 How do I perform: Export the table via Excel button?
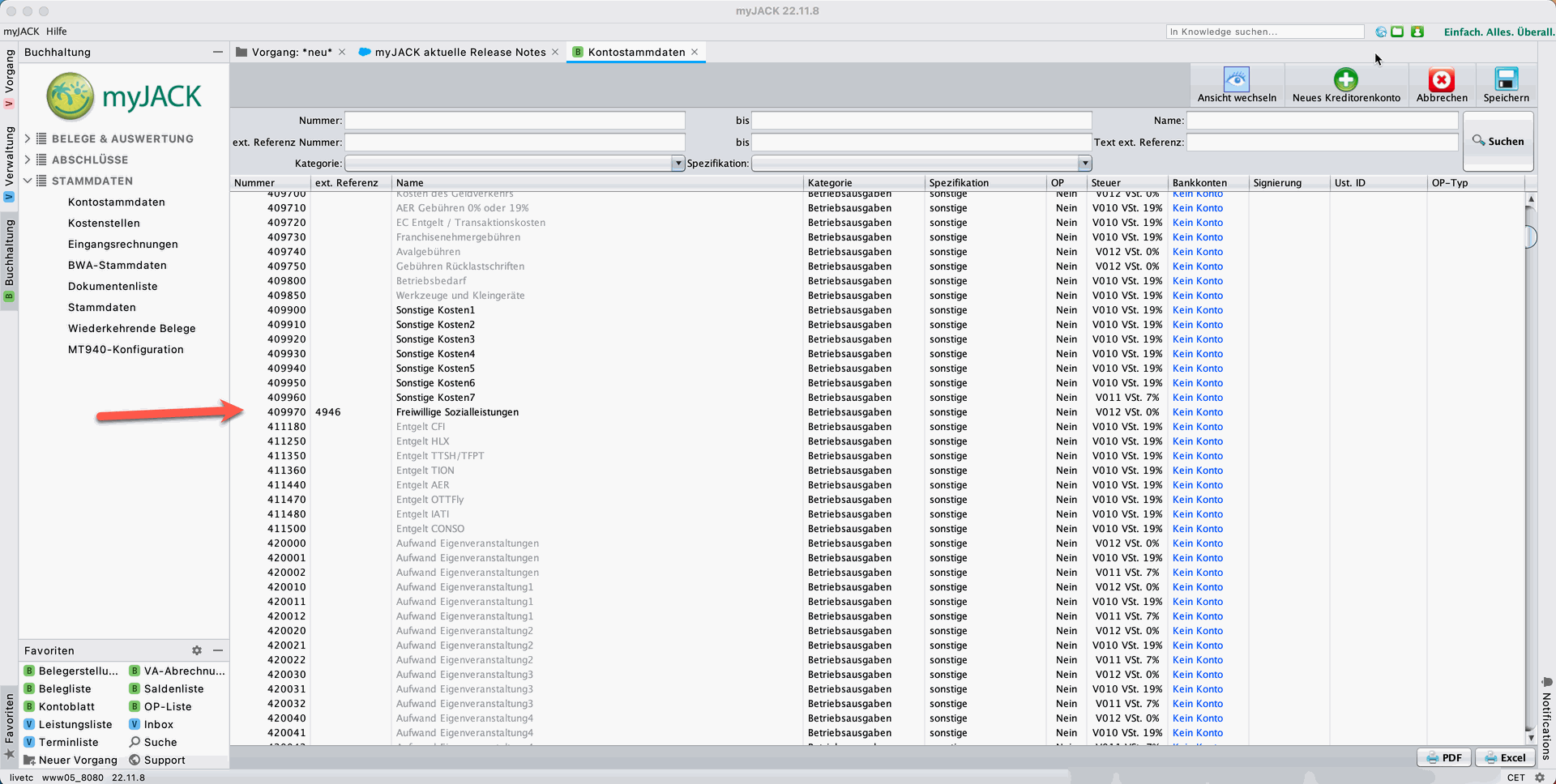[x=1504, y=758]
